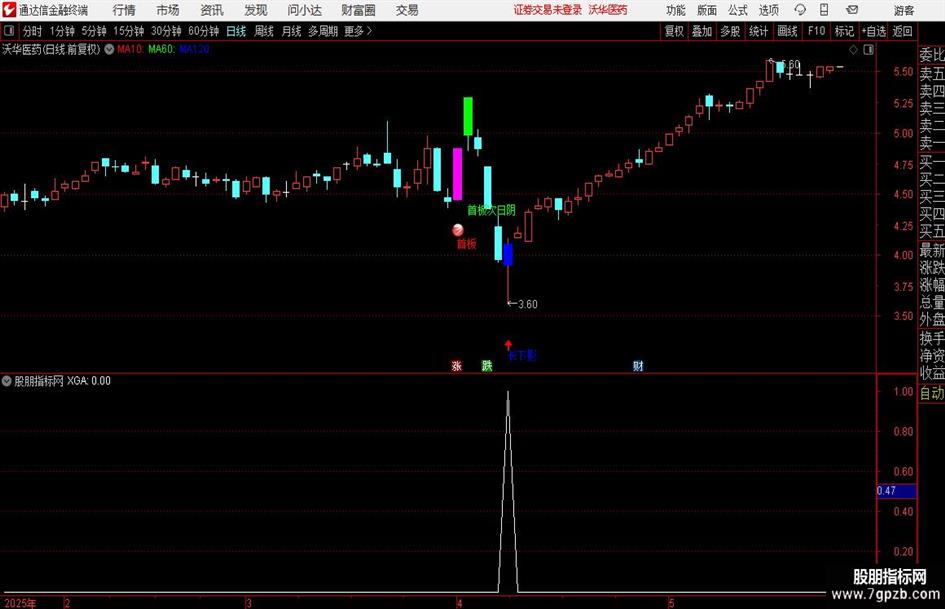Open the 交易 menu
This screenshot has width=945, height=609.
407,10
